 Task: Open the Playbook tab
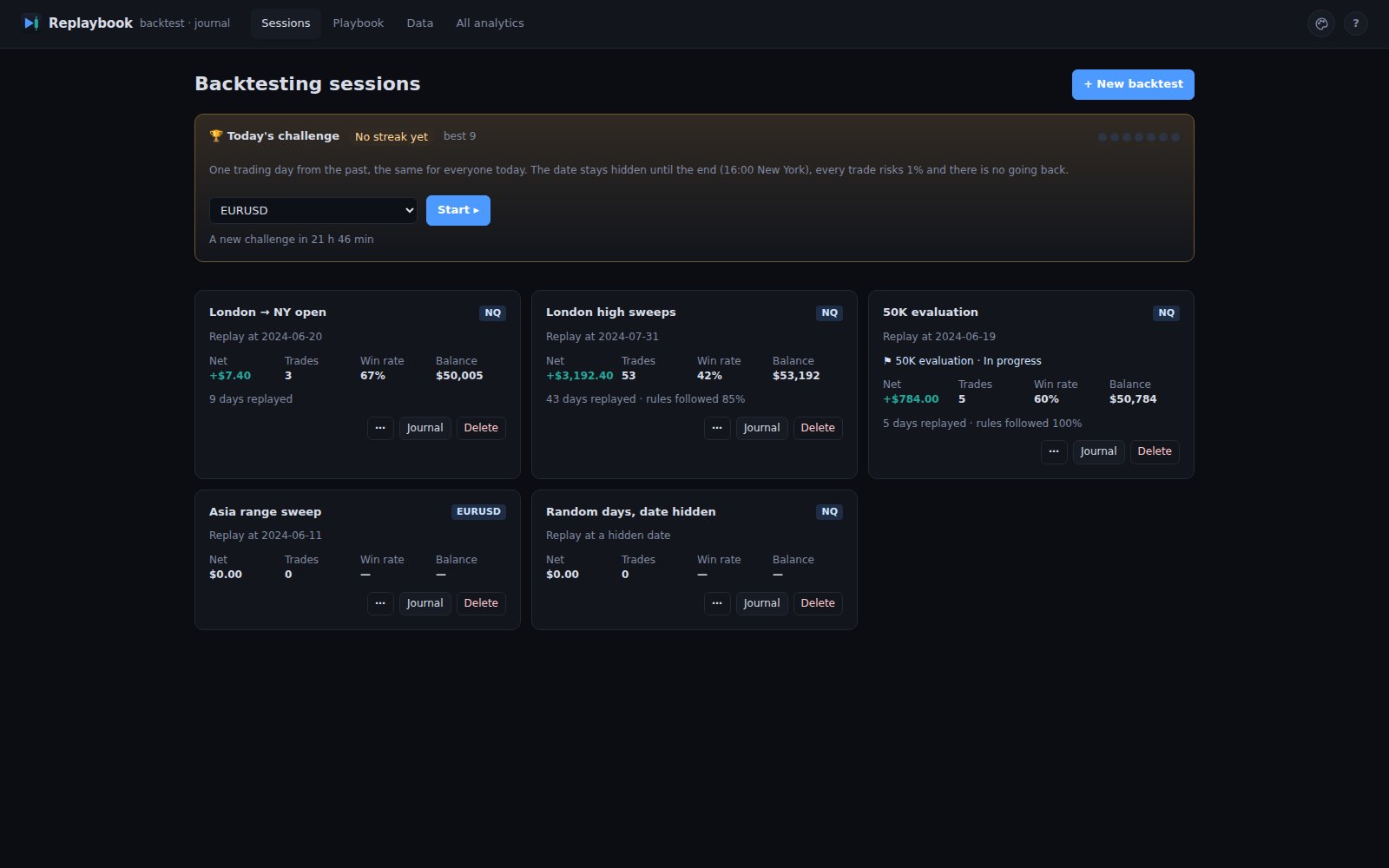(358, 23)
